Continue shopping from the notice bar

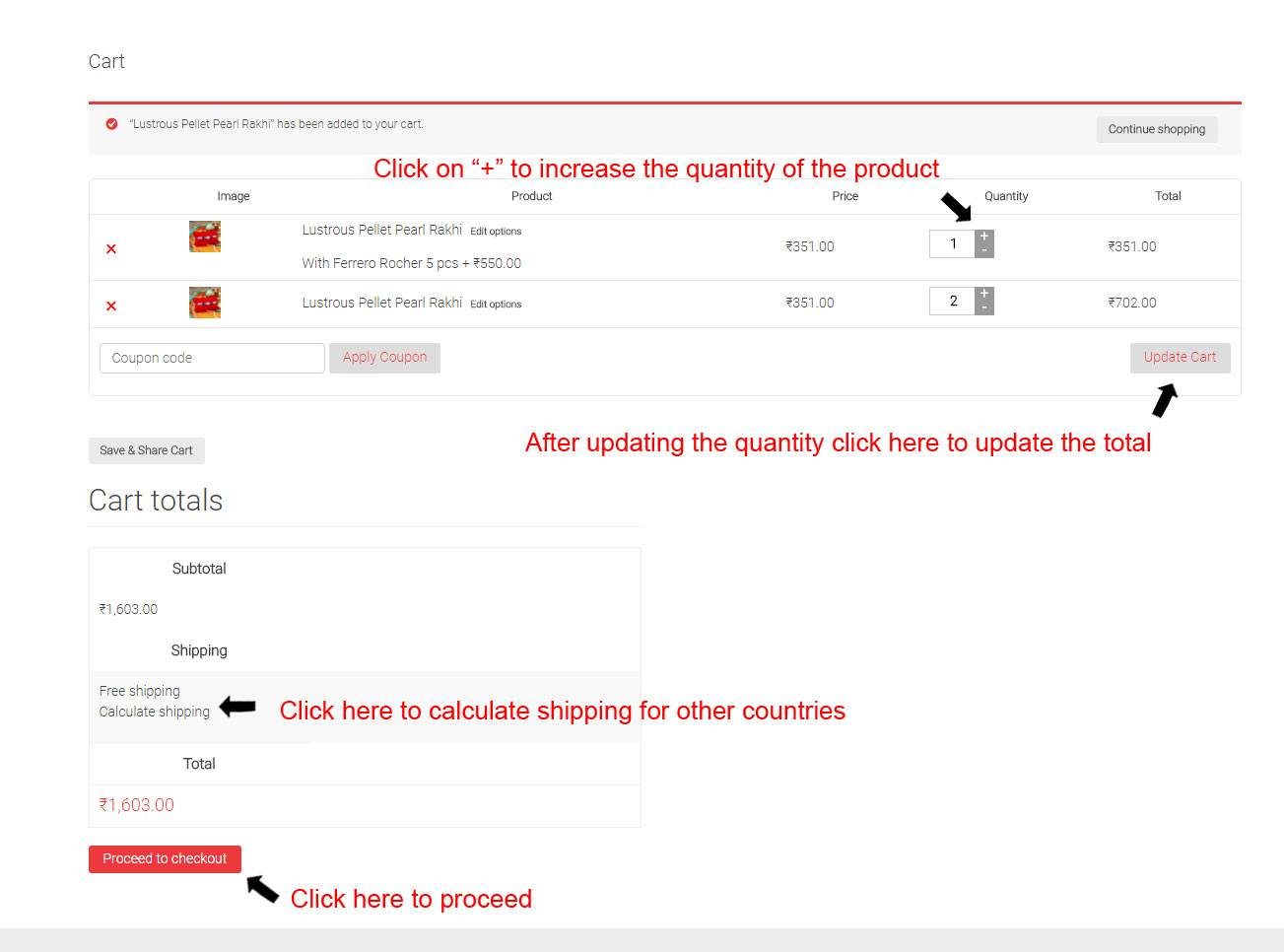click(x=1157, y=129)
